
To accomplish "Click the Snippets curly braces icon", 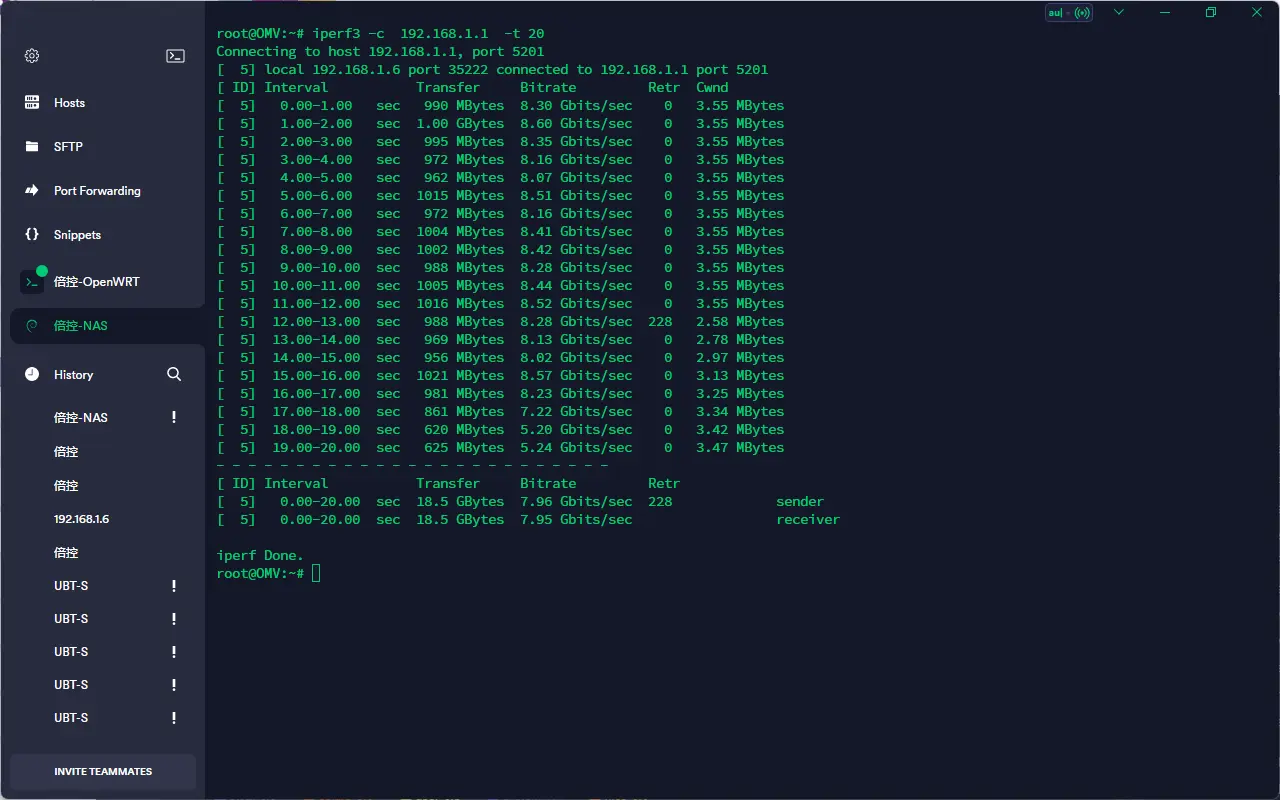I will (x=32, y=235).
